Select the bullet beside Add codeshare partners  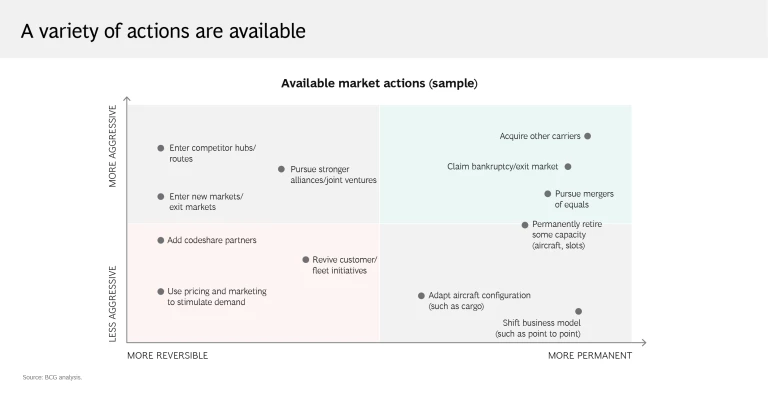tap(160, 240)
